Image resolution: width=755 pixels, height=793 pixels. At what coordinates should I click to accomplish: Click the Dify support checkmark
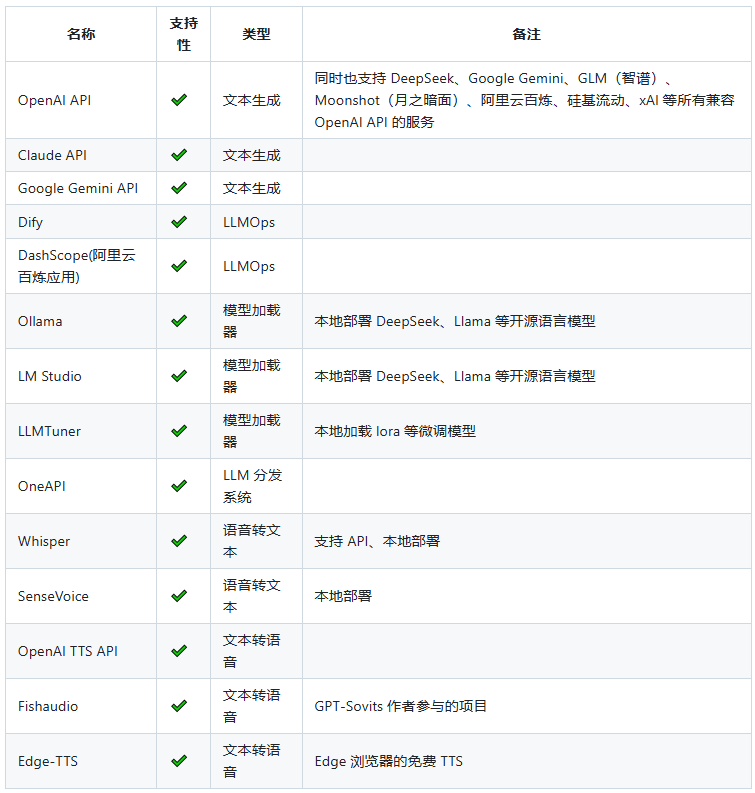click(179, 222)
